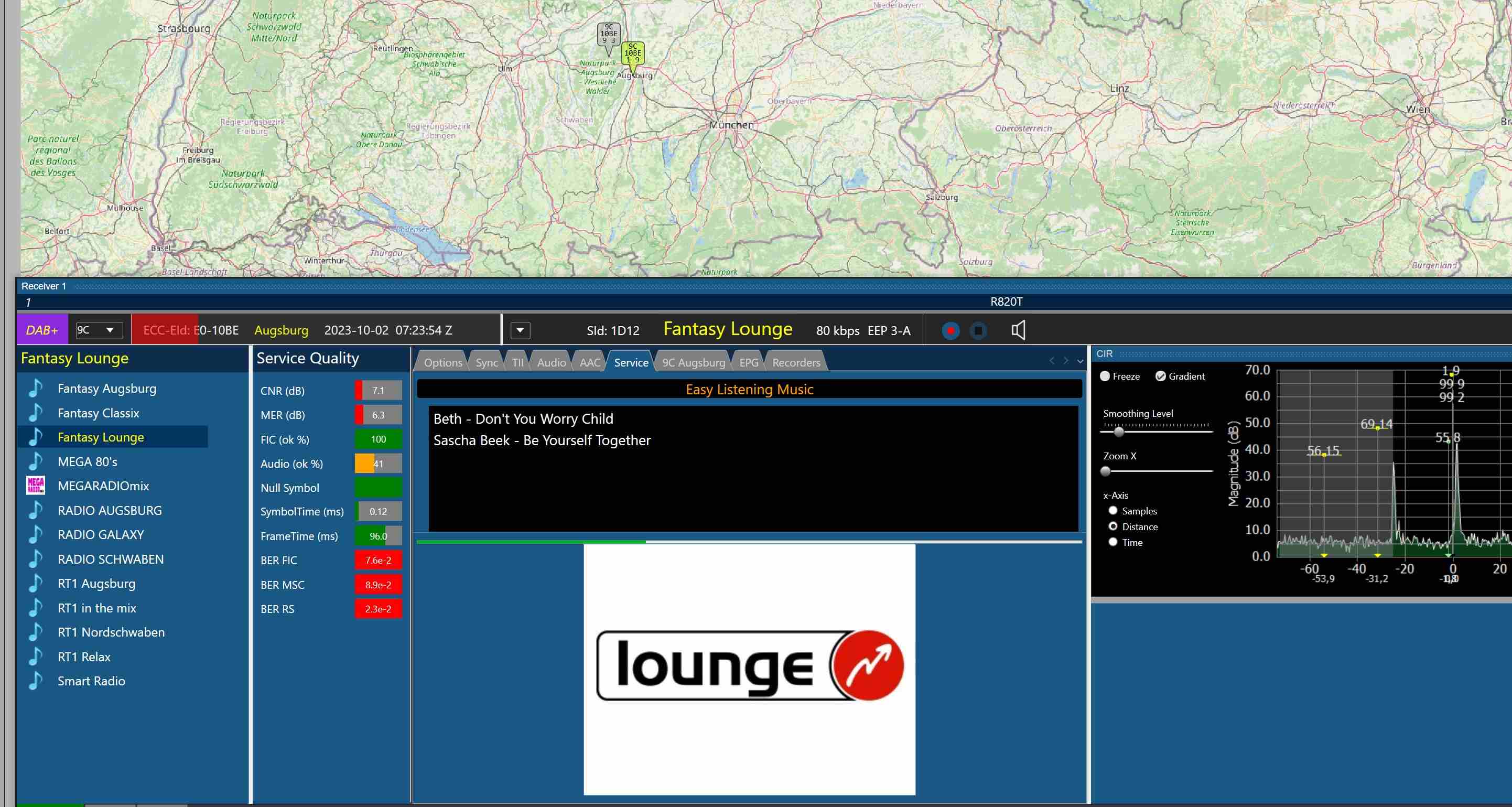Open the 9C channel dropdown
This screenshot has height=807, width=1512.
click(x=99, y=330)
